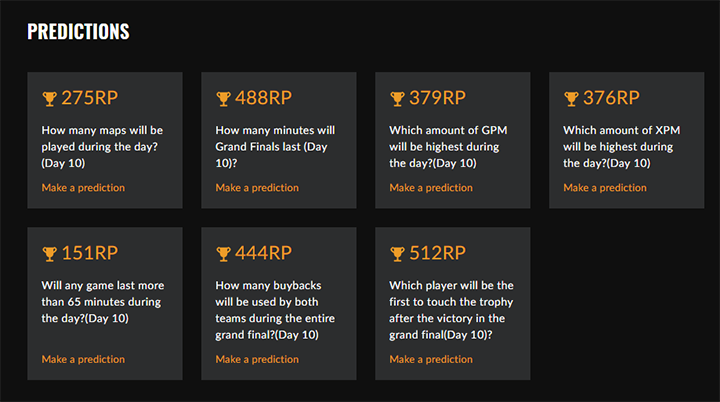This screenshot has width=720, height=402.
Task: Make a prediction on highest XPM
Action: click(605, 188)
